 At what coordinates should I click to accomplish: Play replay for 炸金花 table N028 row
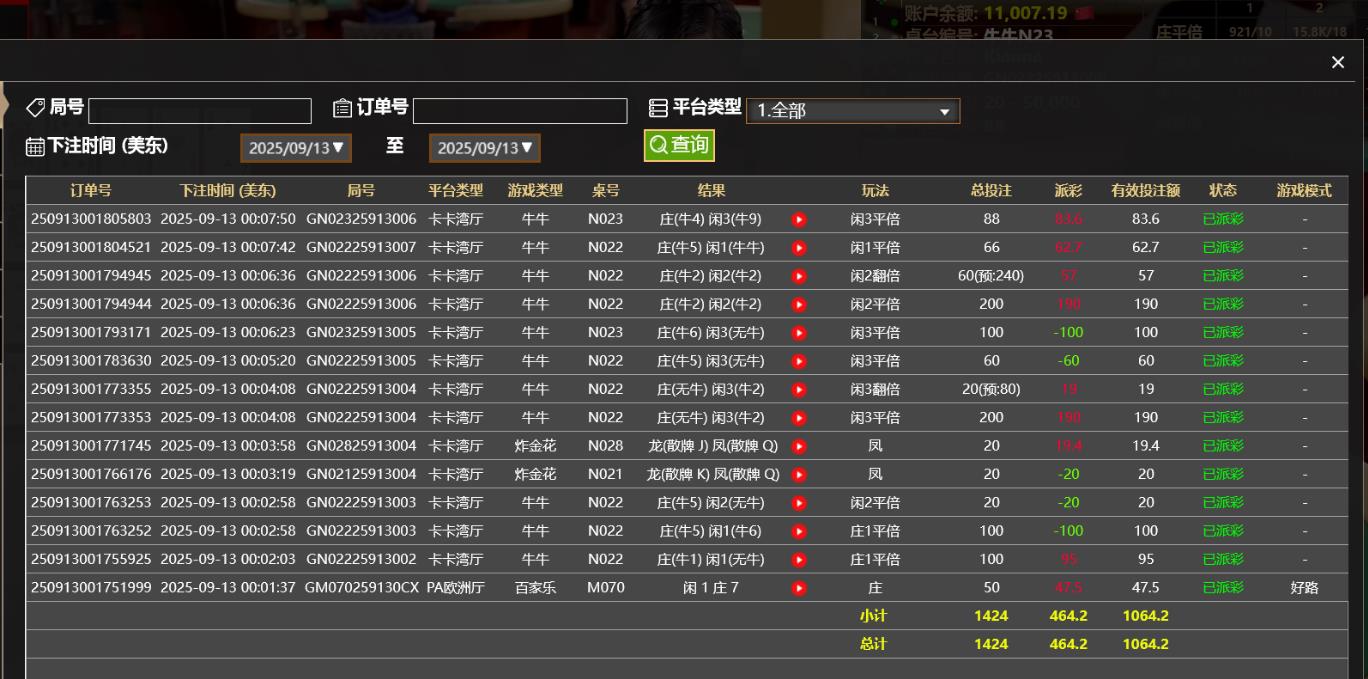(x=799, y=446)
